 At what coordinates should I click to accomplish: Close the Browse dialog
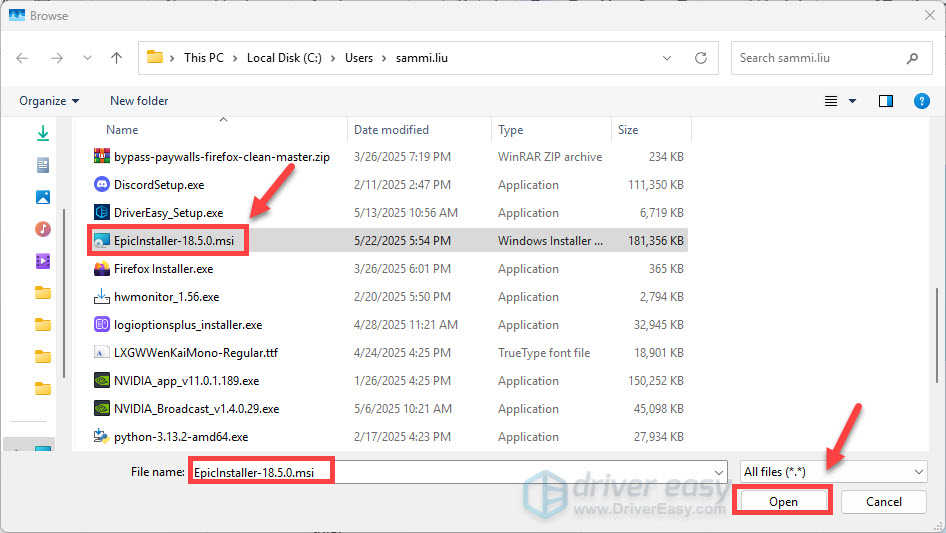click(x=930, y=15)
